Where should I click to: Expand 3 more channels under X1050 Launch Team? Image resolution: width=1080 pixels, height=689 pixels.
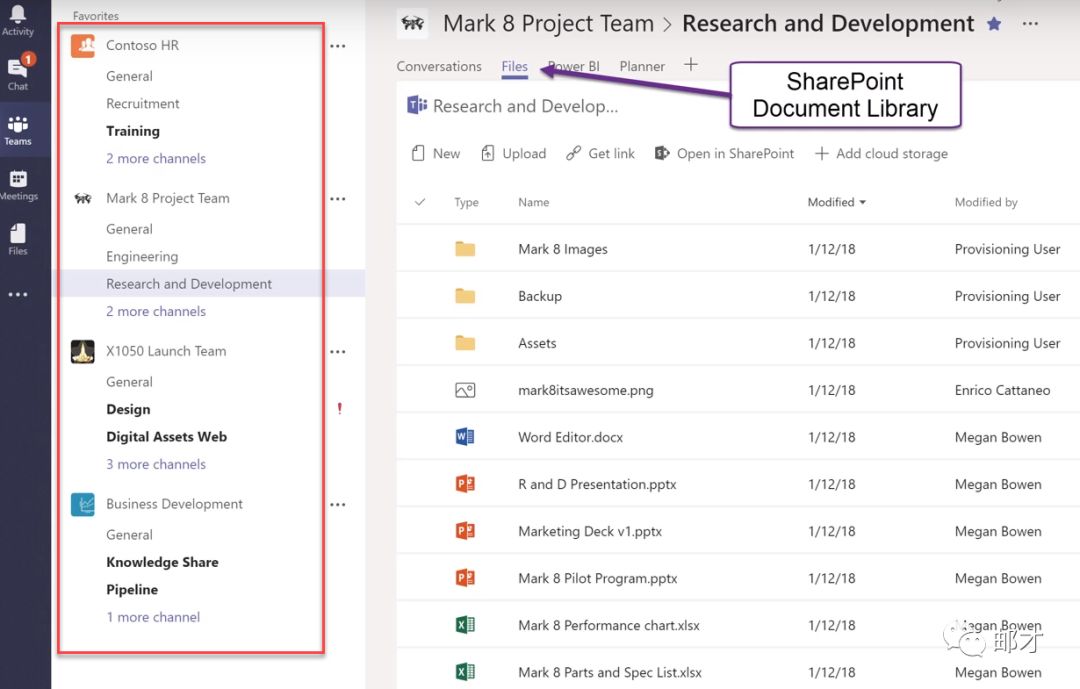point(156,464)
